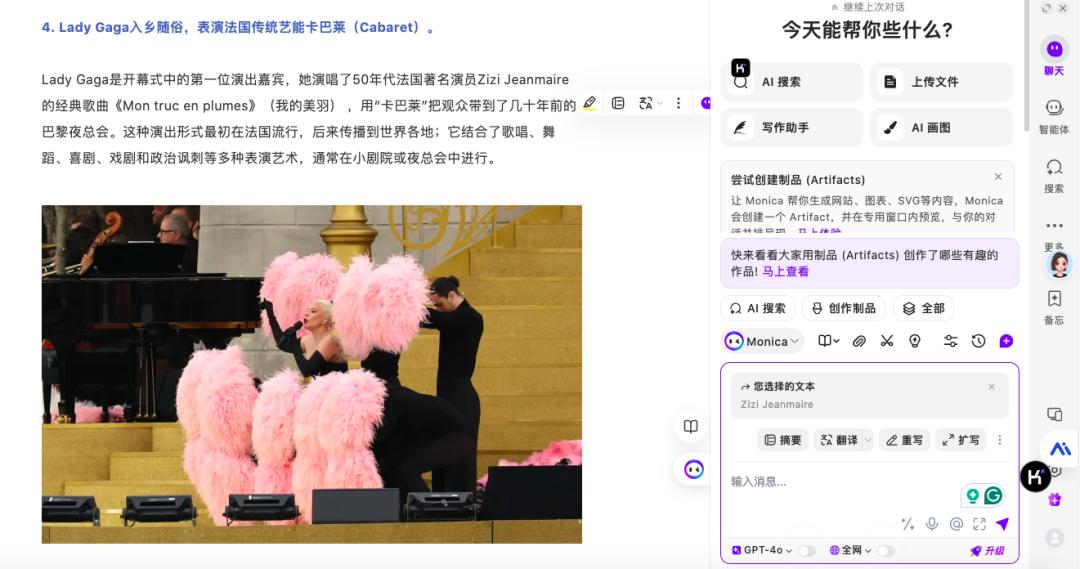Click the lightbulb icon in chat toolbar
This screenshot has height=569, width=1080.
click(915, 341)
